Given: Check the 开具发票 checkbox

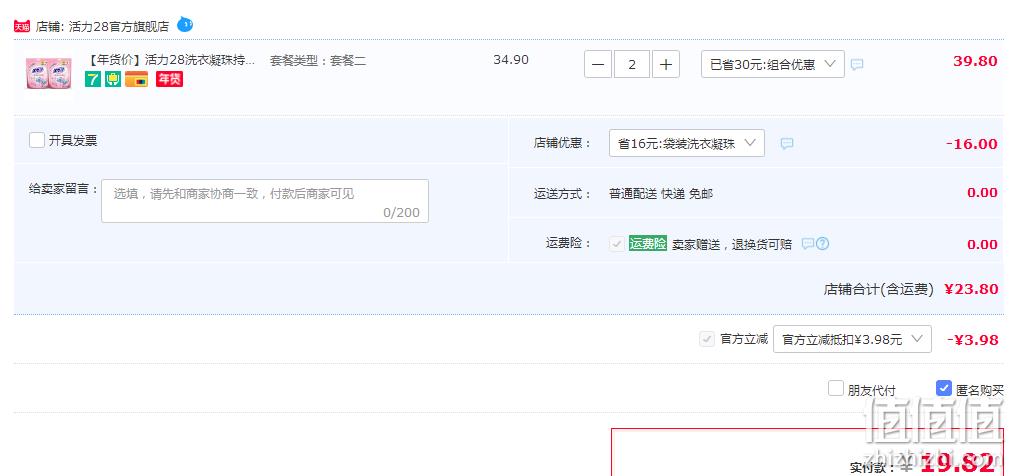Looking at the screenshot, I should coord(37,140).
